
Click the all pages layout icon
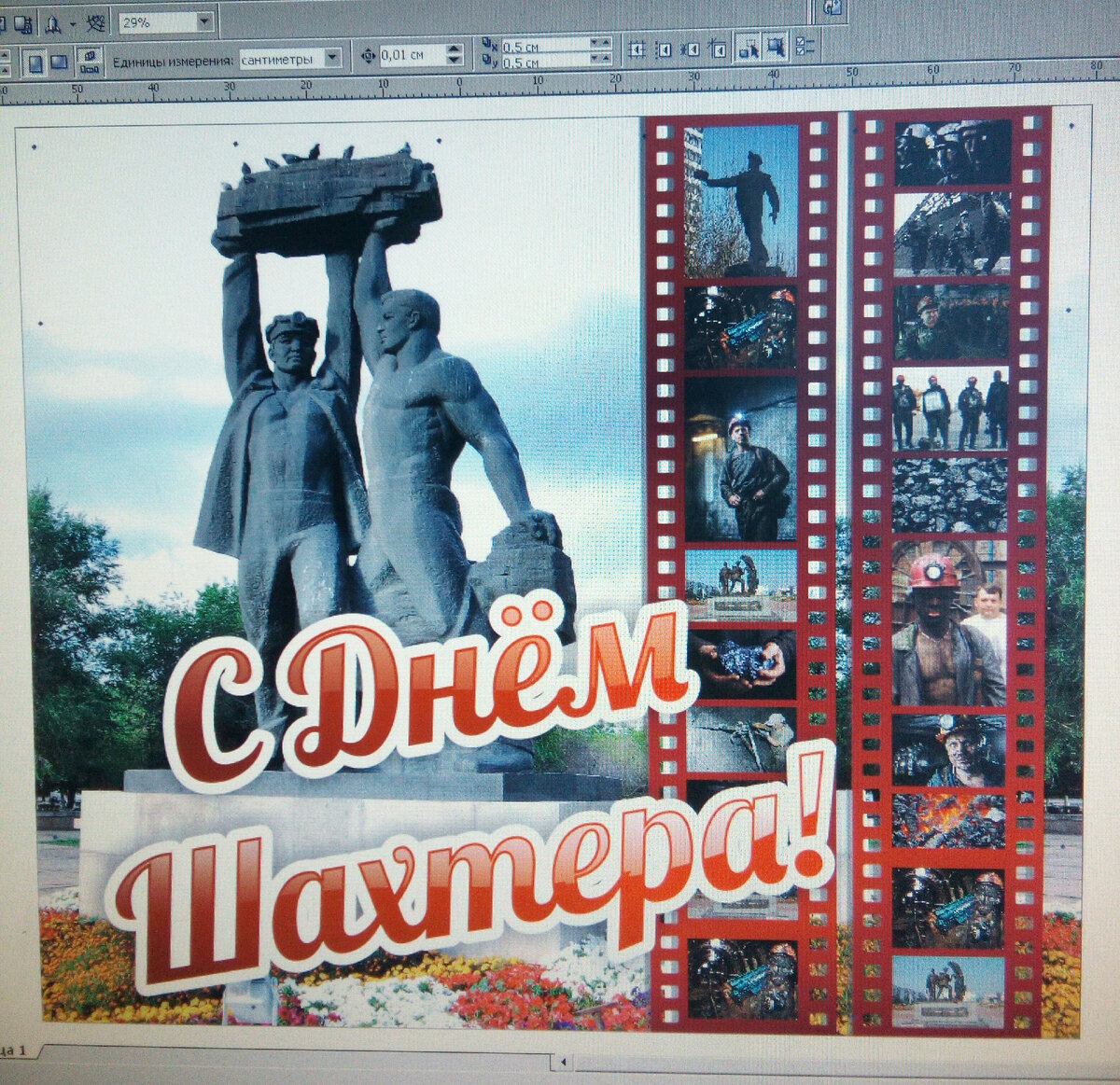pos(90,62)
